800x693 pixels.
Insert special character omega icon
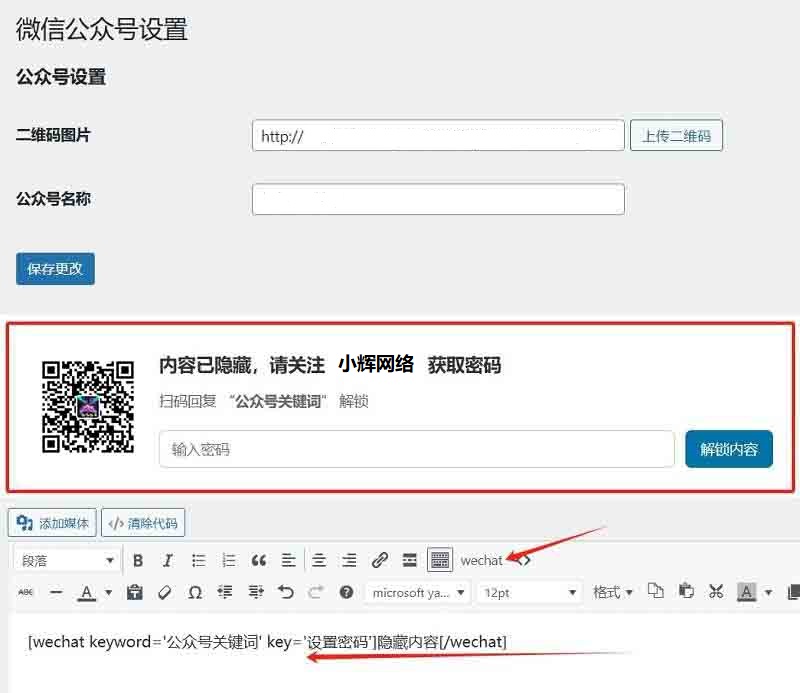(194, 592)
